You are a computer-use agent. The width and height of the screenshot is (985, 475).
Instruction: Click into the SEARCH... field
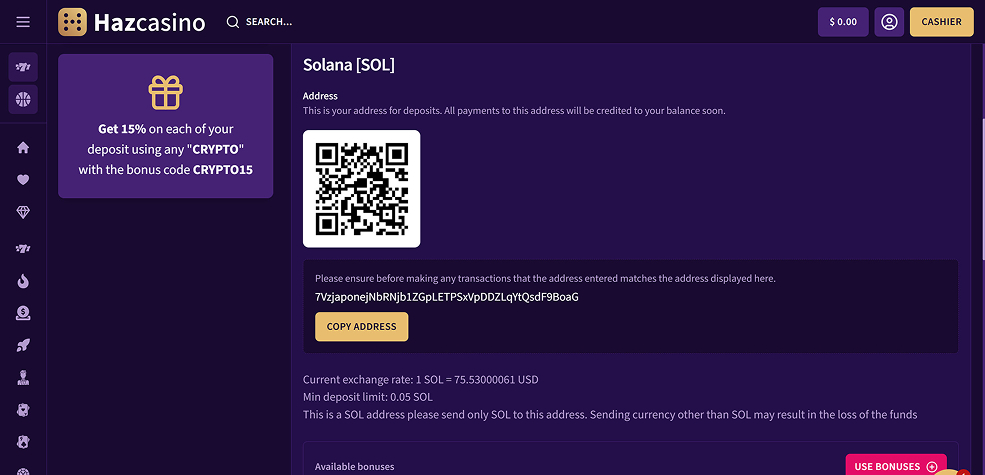tap(269, 22)
